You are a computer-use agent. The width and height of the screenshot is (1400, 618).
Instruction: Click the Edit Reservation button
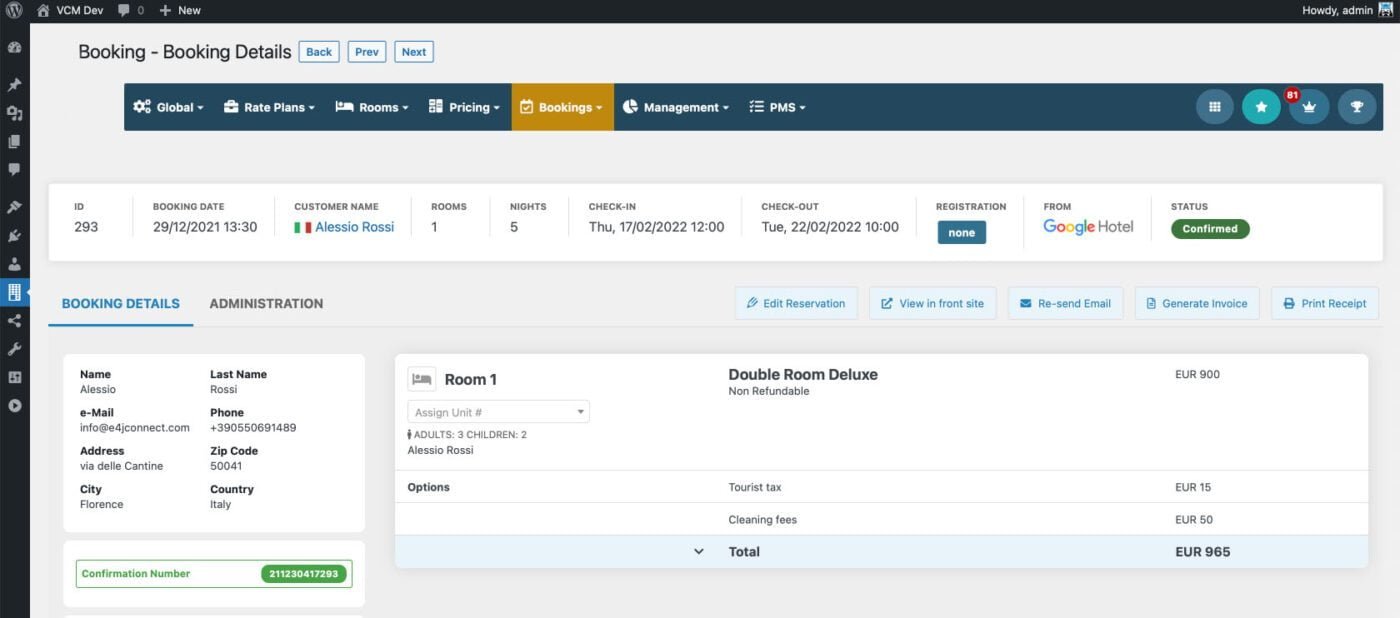point(796,304)
